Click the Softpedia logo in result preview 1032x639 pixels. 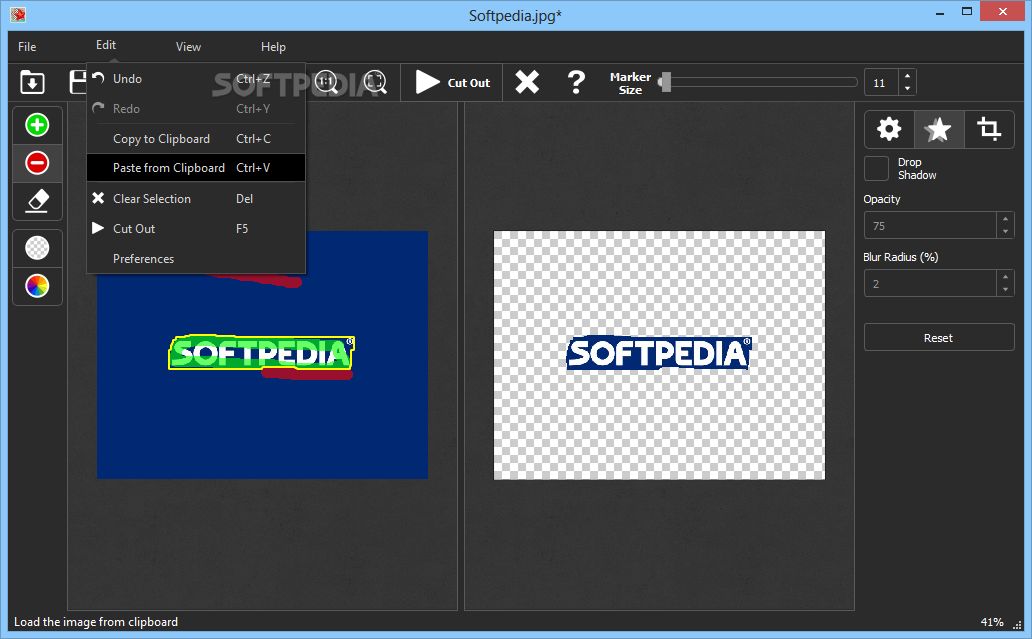point(658,353)
